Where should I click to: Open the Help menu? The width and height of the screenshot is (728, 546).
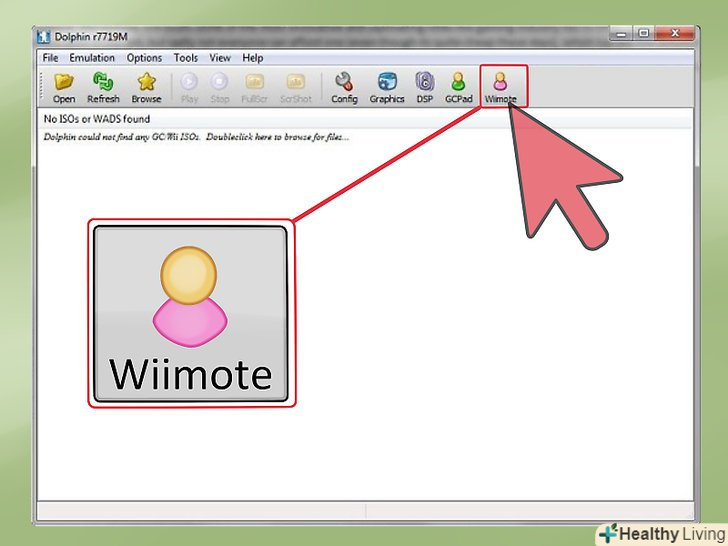pyautogui.click(x=253, y=58)
